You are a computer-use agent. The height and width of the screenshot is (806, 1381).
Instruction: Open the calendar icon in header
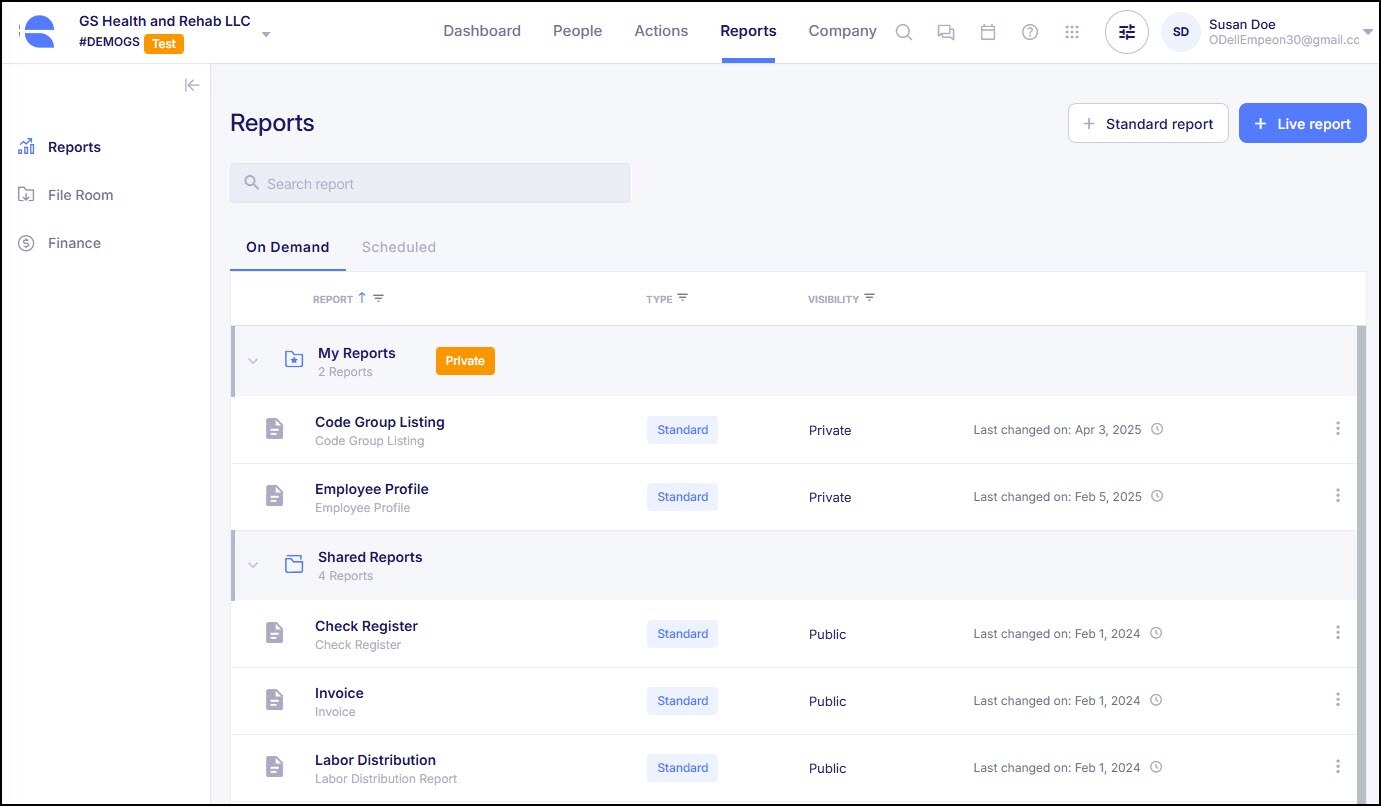click(988, 32)
